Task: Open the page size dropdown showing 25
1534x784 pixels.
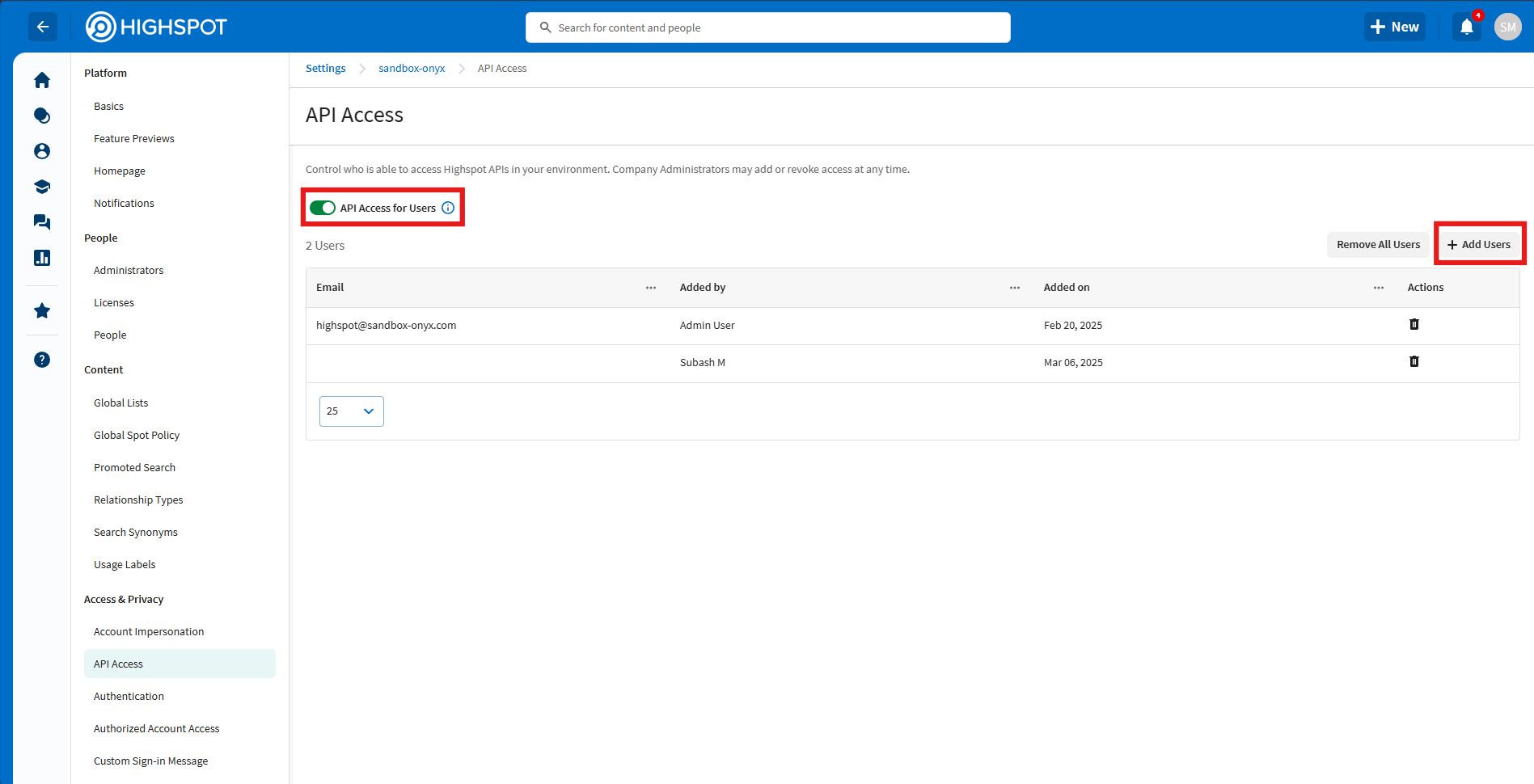Action: (x=351, y=411)
